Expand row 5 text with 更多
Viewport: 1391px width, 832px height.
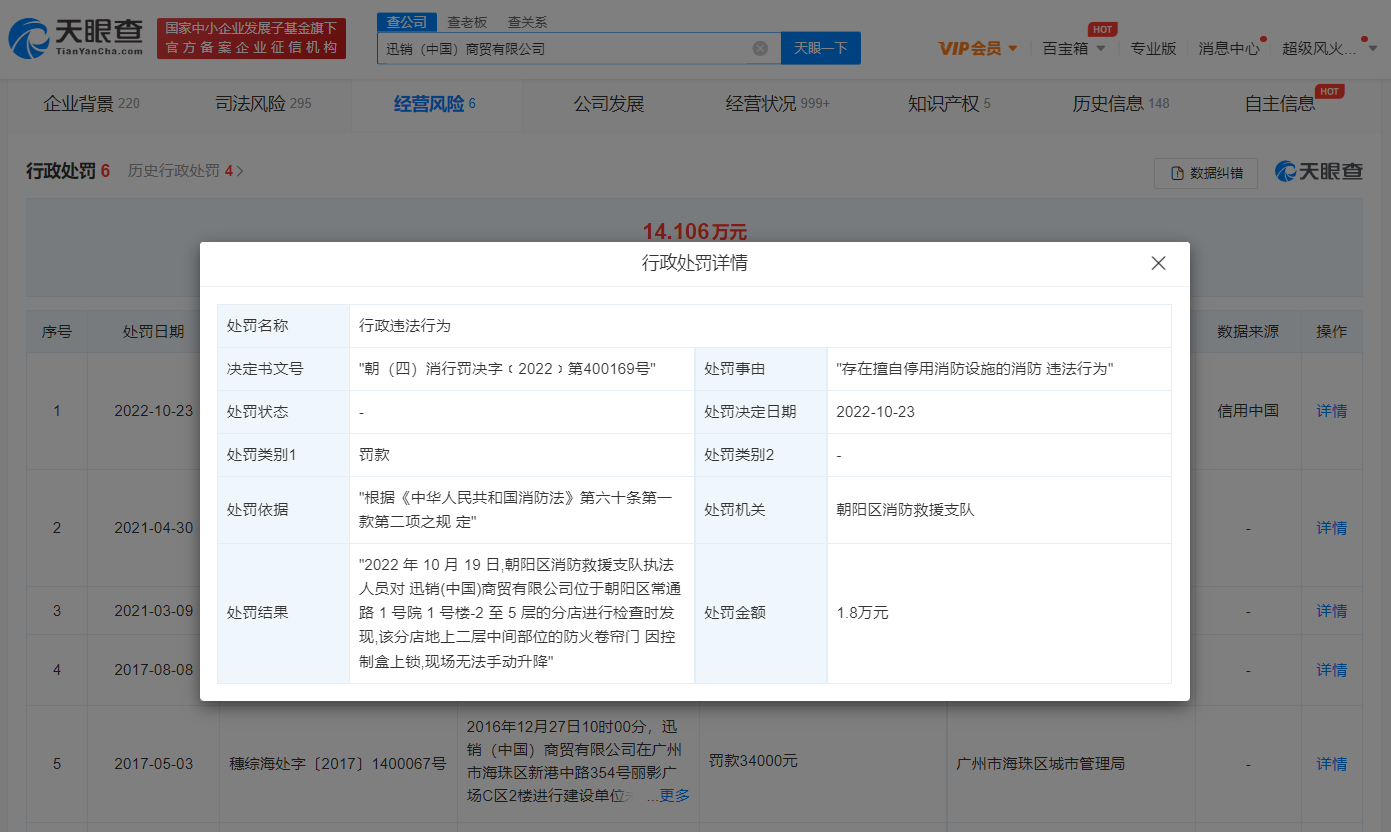[675, 796]
